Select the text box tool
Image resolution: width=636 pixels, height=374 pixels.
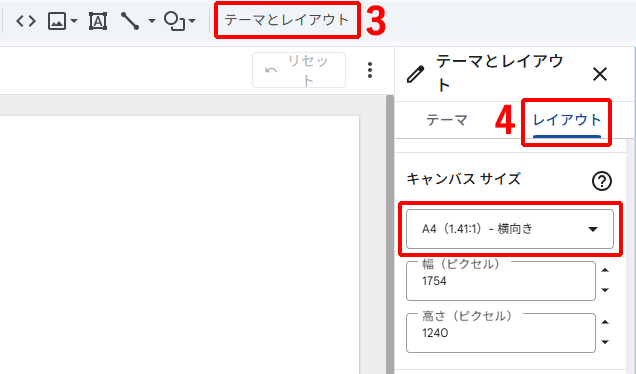pos(98,21)
